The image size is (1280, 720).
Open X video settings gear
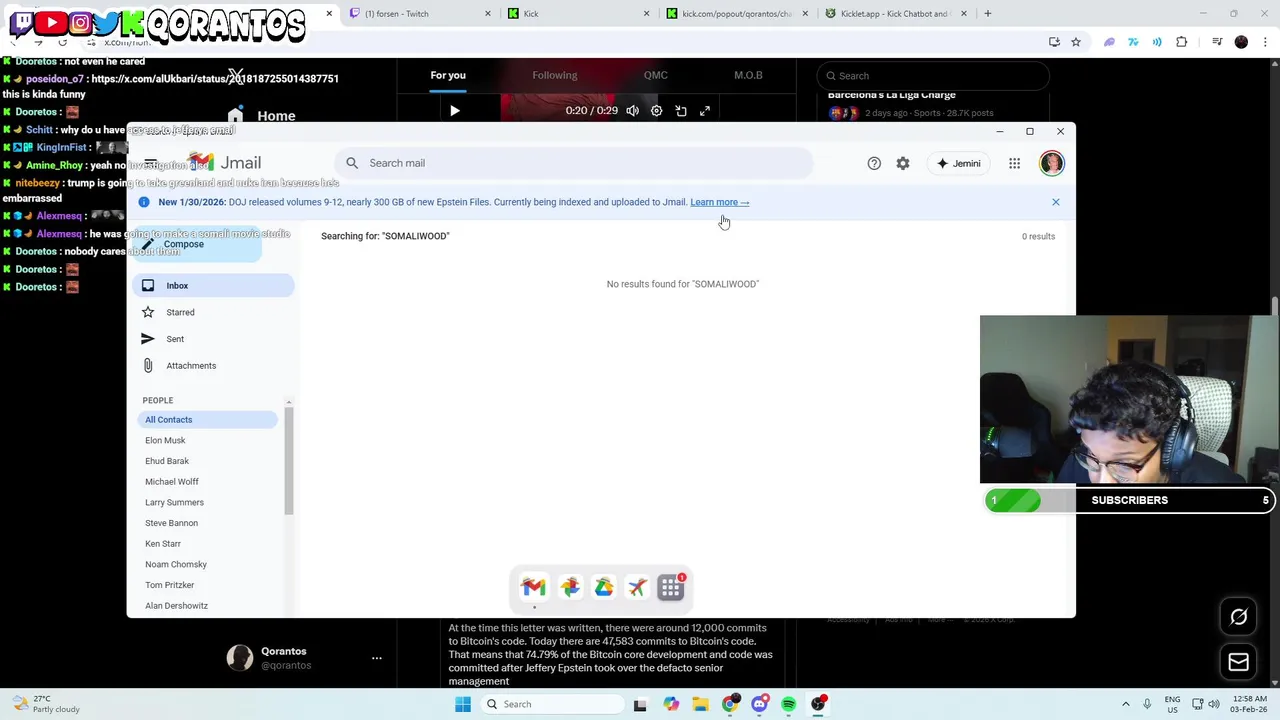click(x=656, y=111)
